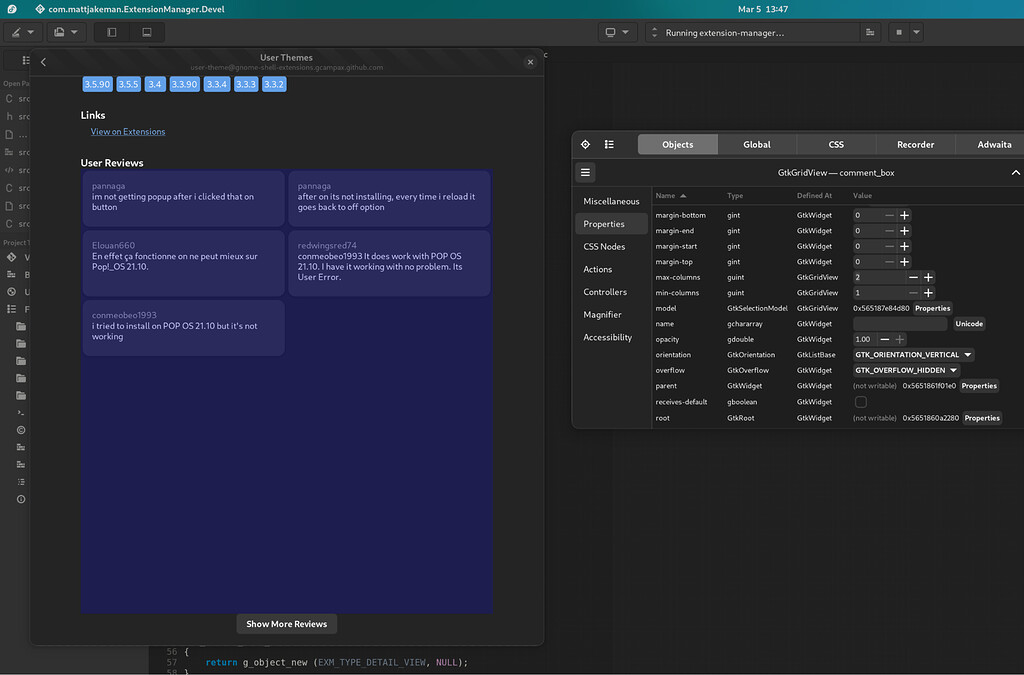1024x675 pixels.
Task: Collapse the GtkGridView header chevron
Action: (x=1016, y=172)
